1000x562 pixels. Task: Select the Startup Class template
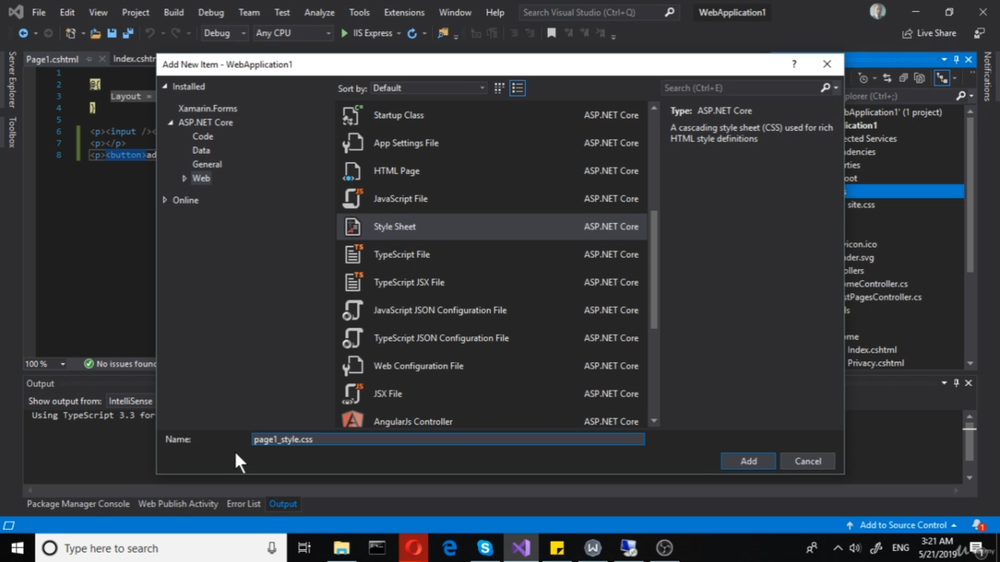tap(491, 115)
